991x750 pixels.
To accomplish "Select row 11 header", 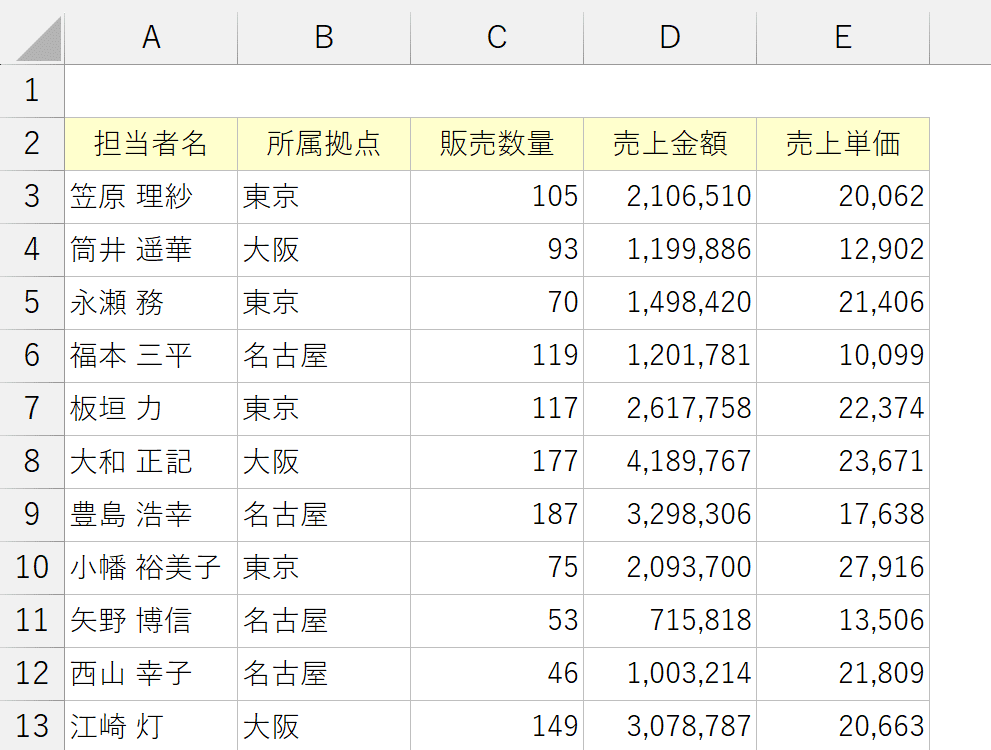I will click(32, 620).
